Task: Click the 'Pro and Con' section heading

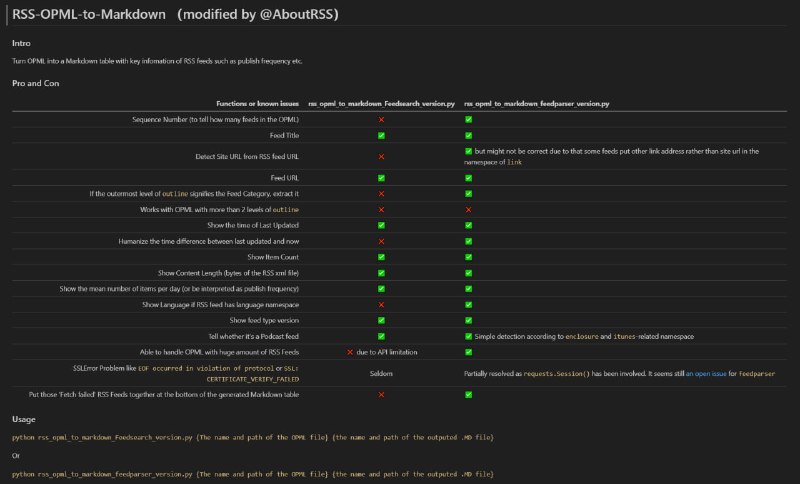Action: [x=36, y=83]
